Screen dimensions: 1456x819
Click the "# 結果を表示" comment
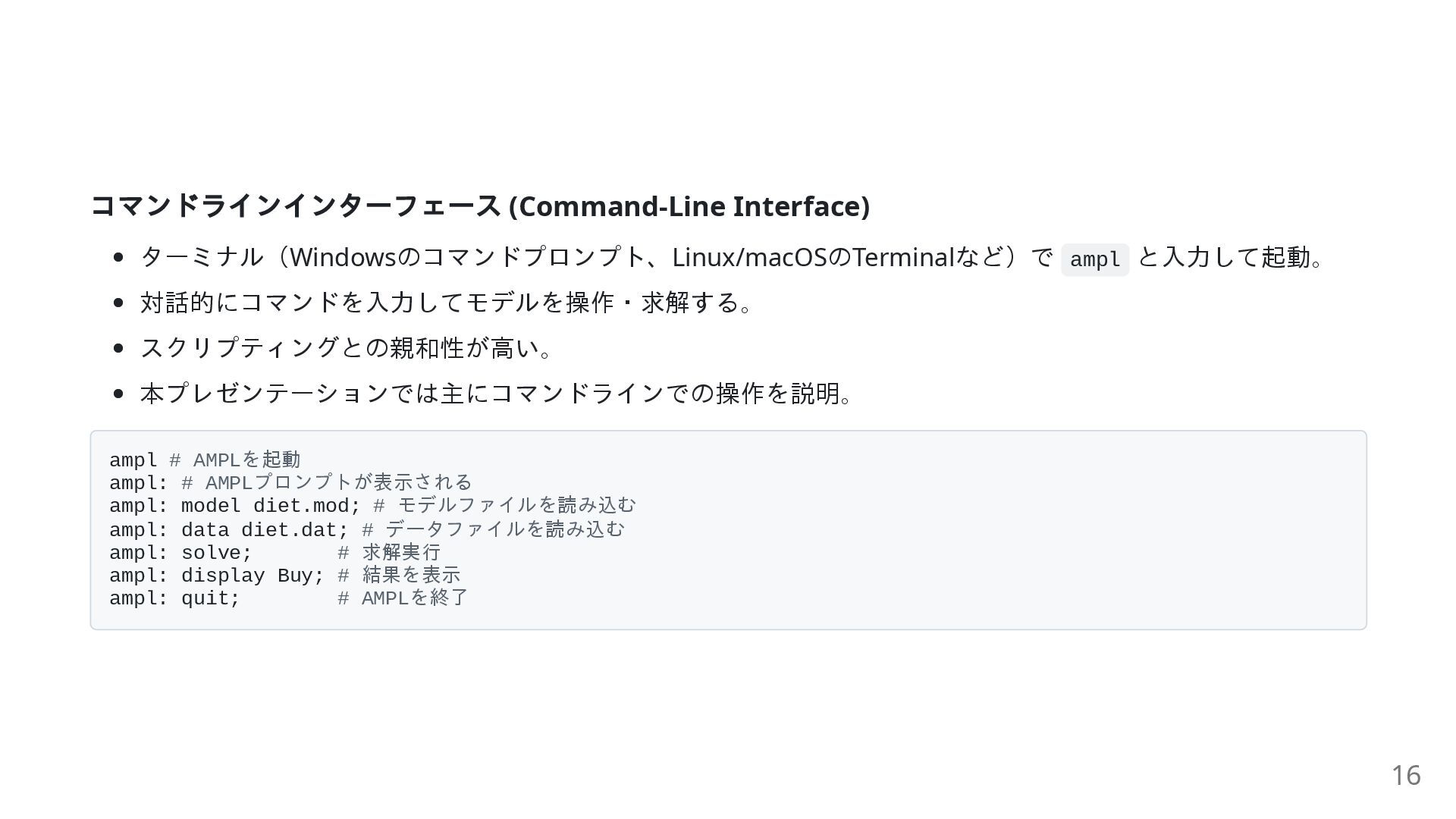(x=399, y=576)
